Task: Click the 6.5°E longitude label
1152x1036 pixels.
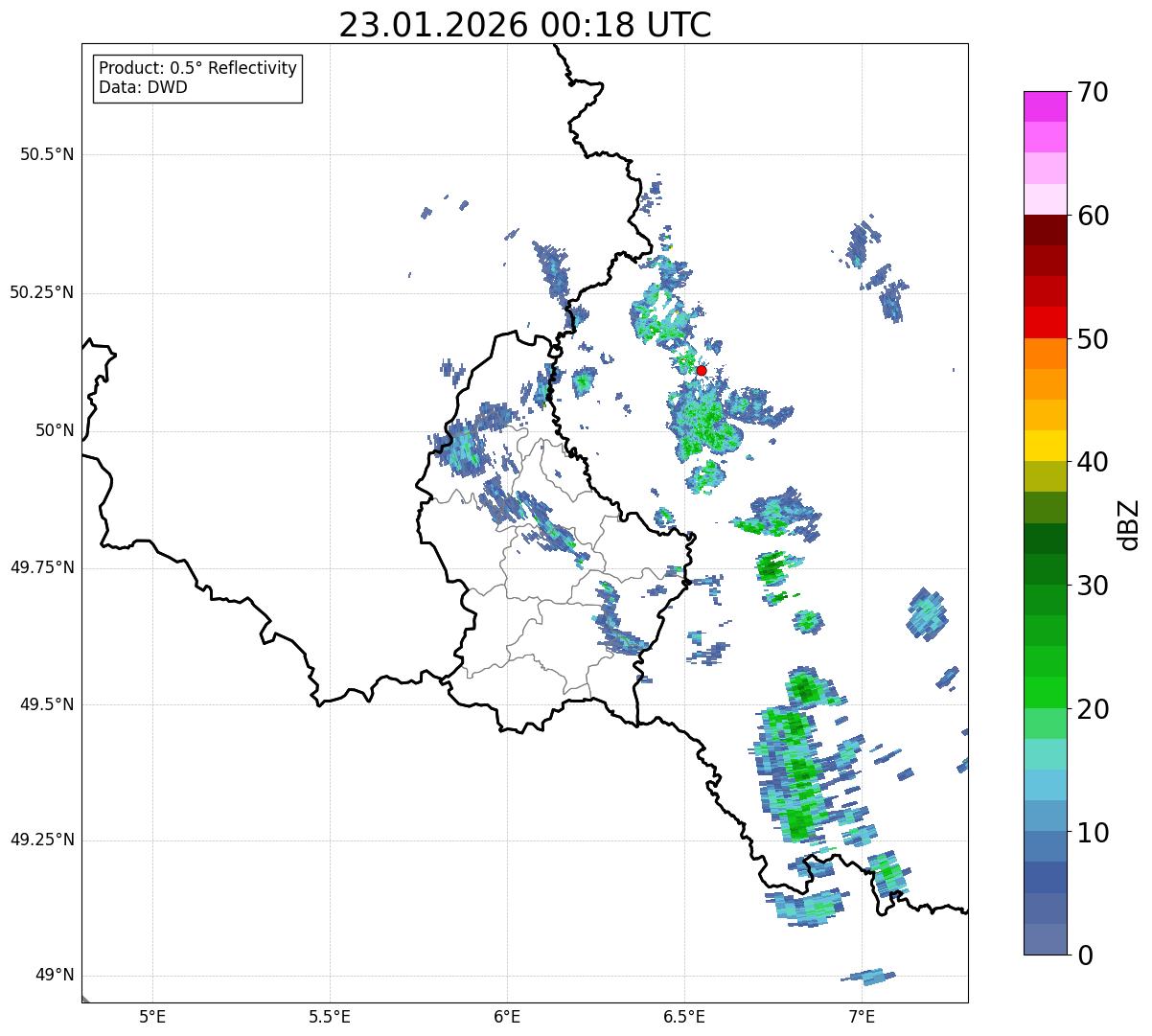Action: point(684,1016)
